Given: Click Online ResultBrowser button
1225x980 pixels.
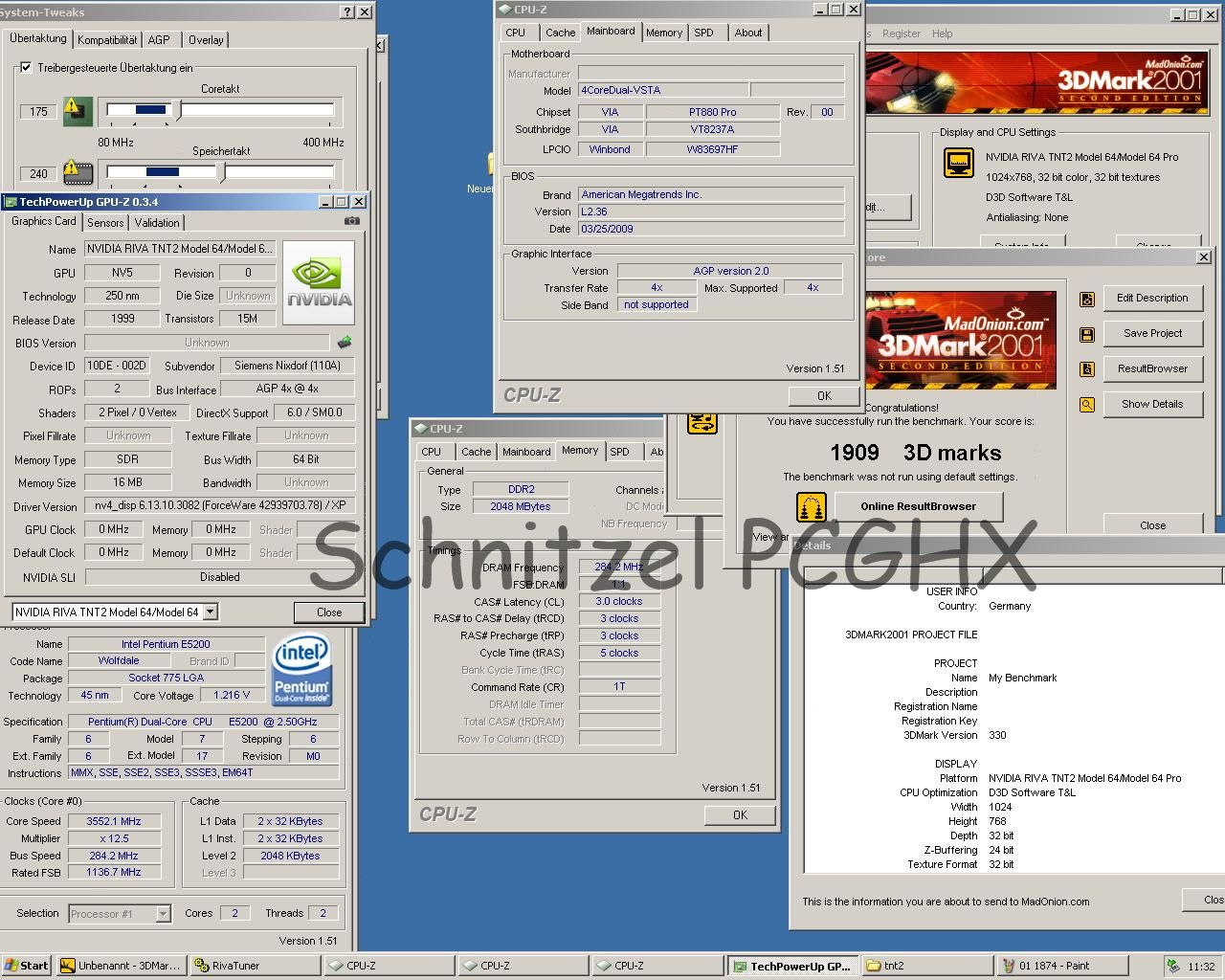Looking at the screenshot, I should pyautogui.click(x=919, y=506).
